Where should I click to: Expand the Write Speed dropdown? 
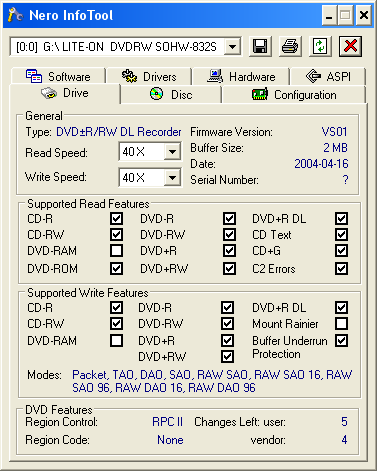(172, 177)
